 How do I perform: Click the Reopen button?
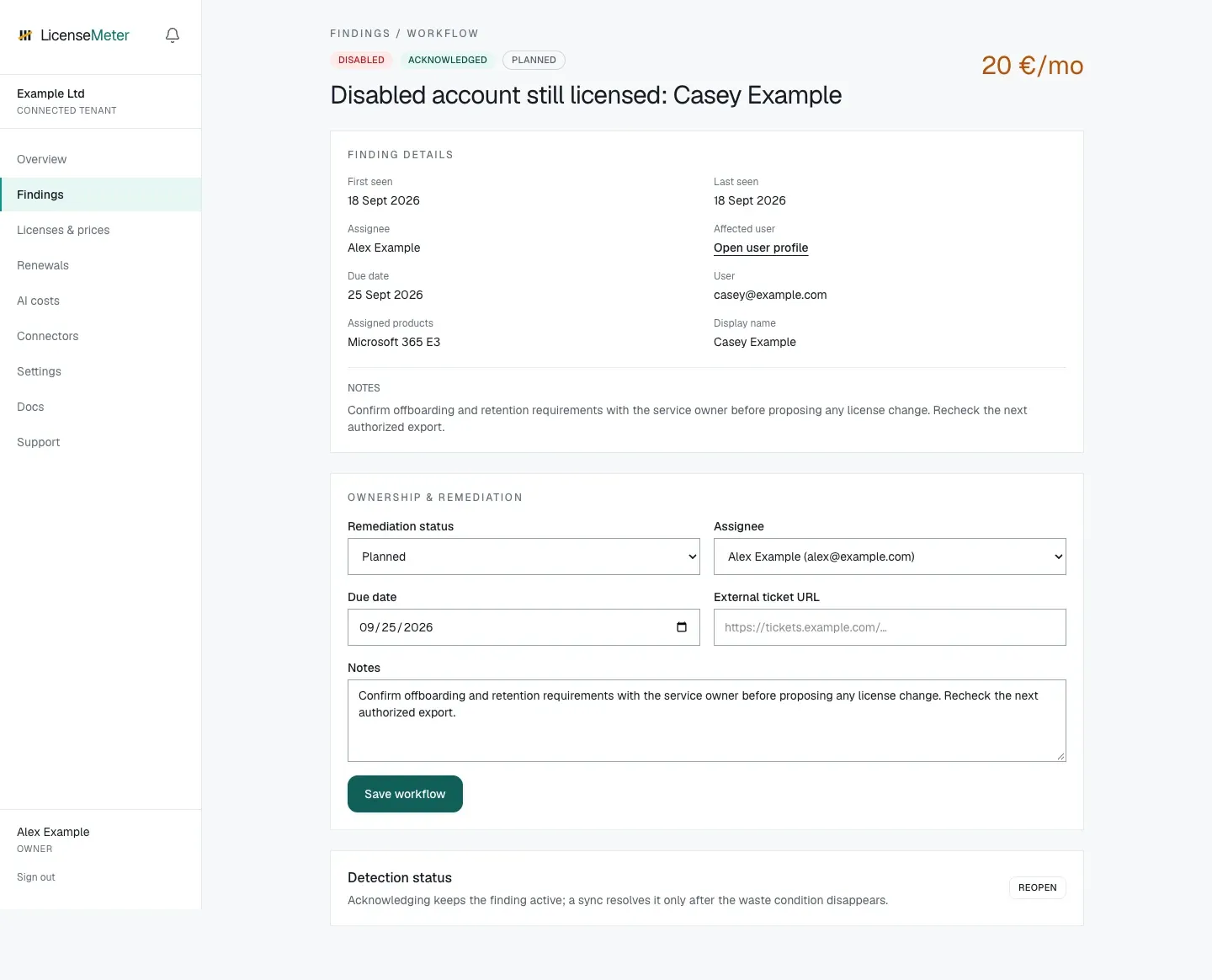(x=1037, y=887)
